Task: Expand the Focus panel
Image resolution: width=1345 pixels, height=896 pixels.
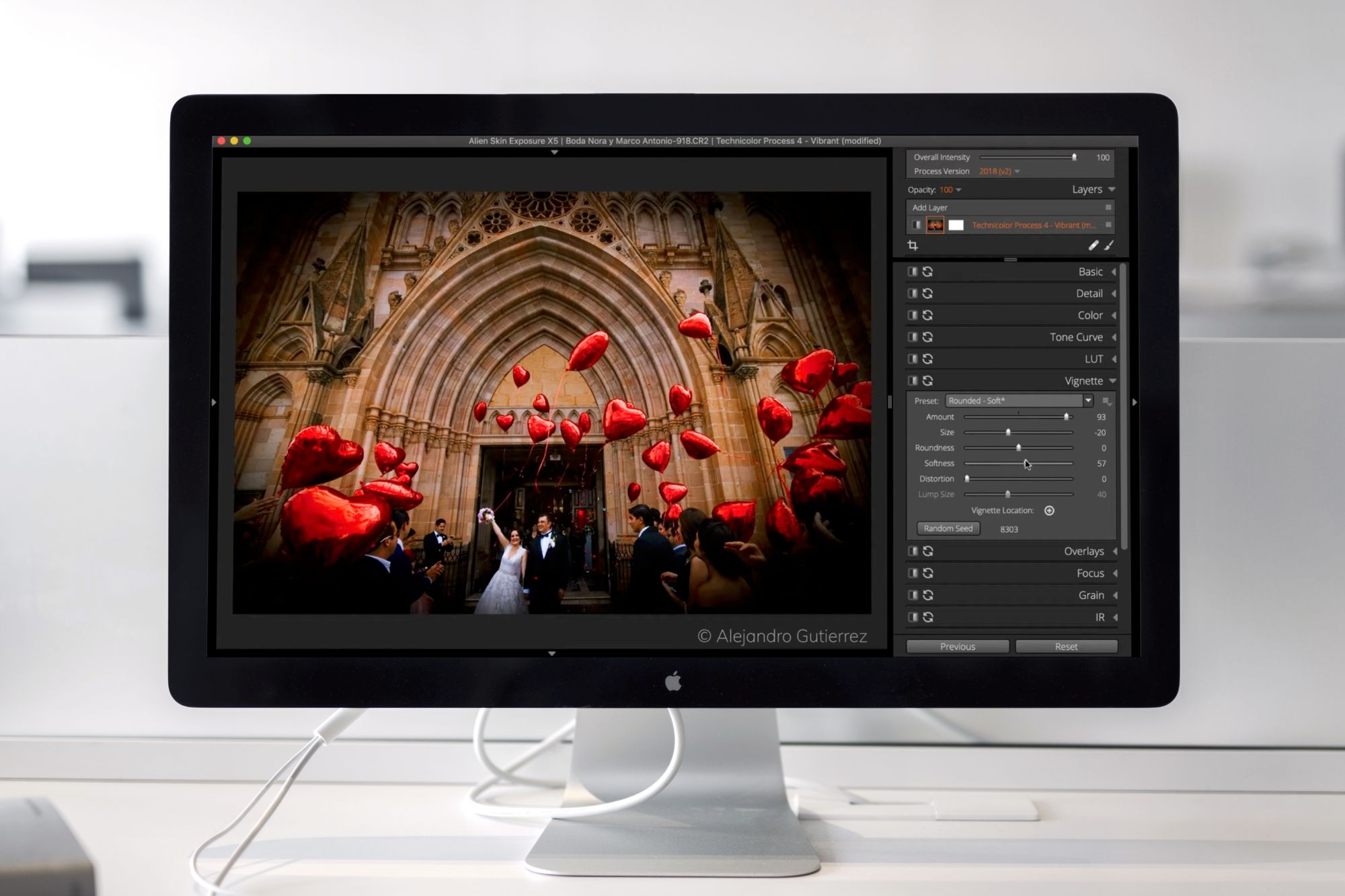Action: pos(1115,573)
